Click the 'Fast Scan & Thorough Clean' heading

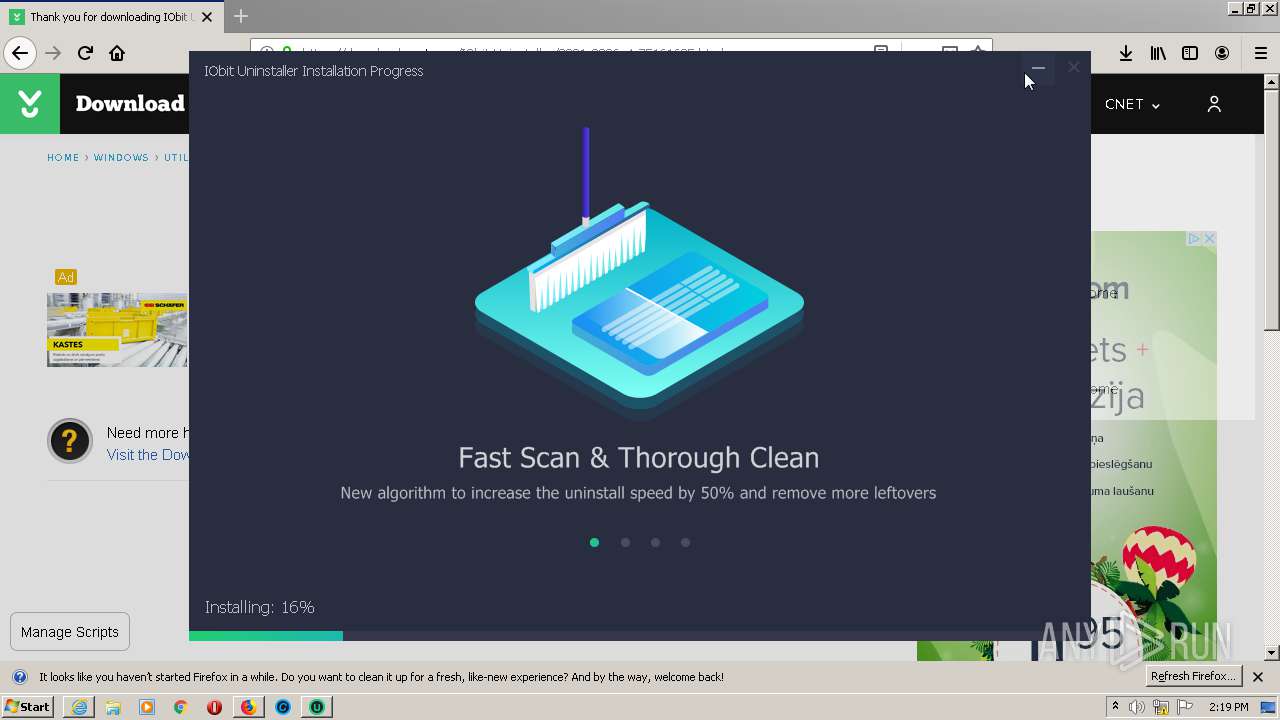tap(638, 457)
